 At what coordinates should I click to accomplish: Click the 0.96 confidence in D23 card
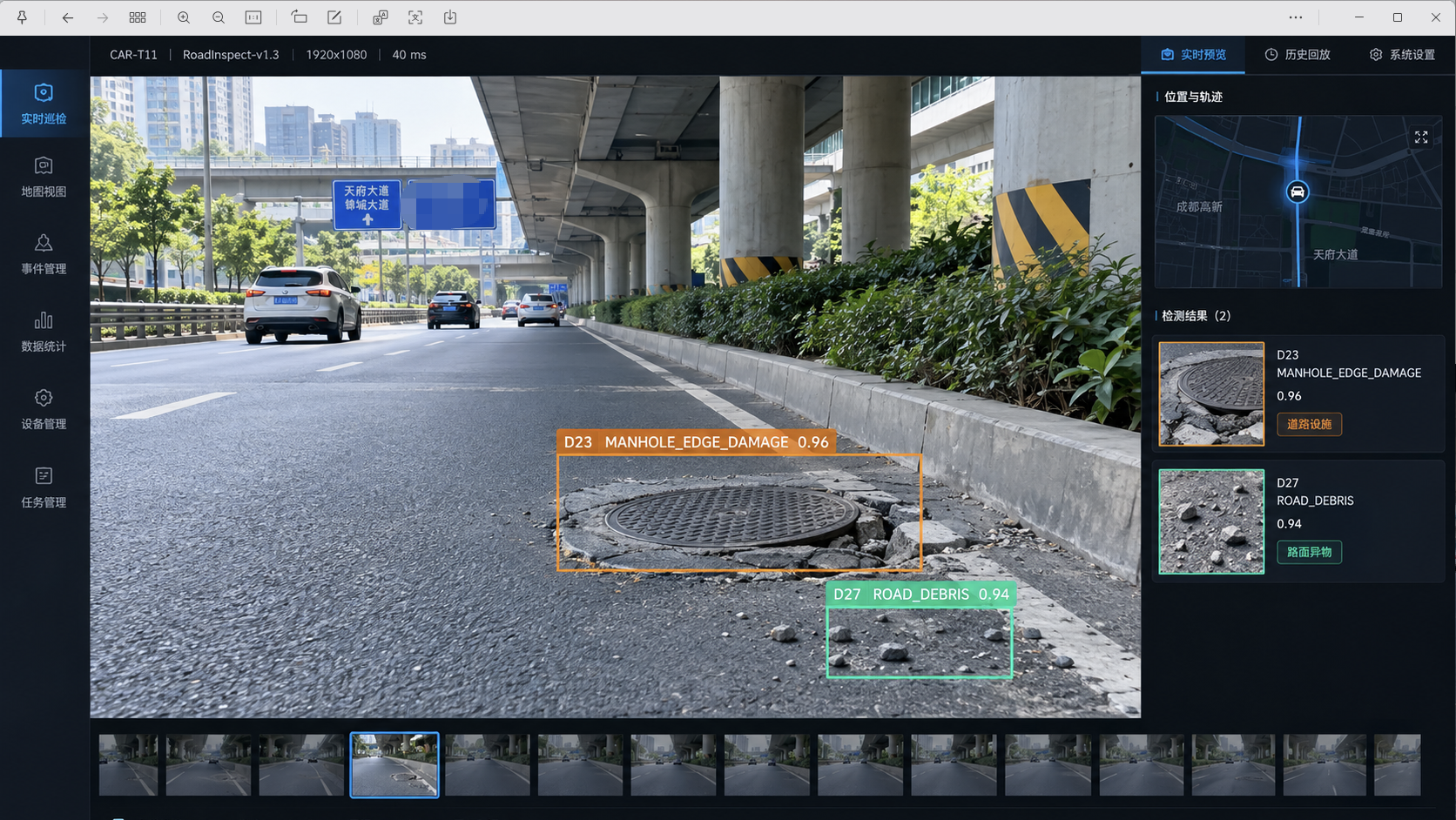tap(1289, 396)
